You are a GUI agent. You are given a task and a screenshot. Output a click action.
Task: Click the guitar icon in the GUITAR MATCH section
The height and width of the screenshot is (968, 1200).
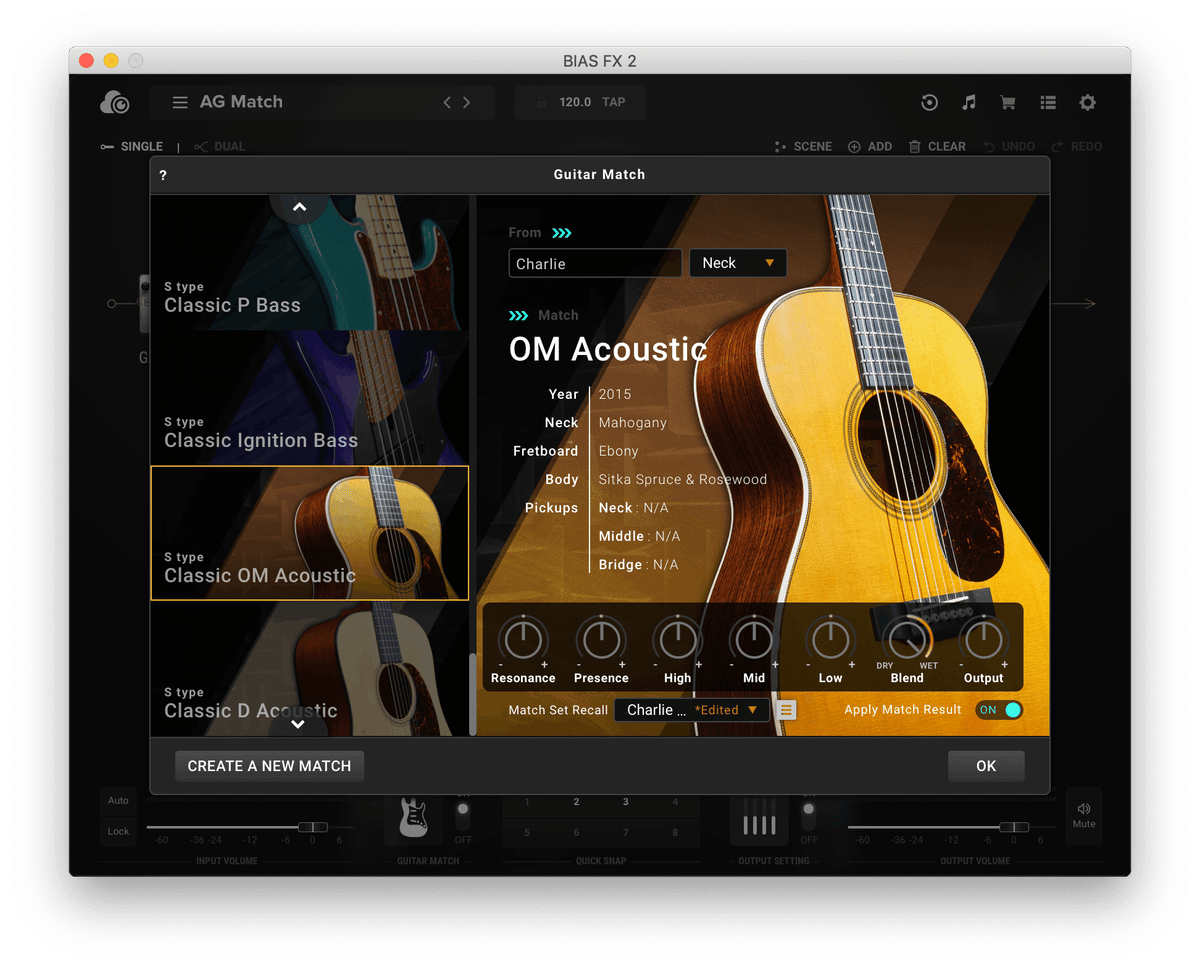[x=414, y=817]
